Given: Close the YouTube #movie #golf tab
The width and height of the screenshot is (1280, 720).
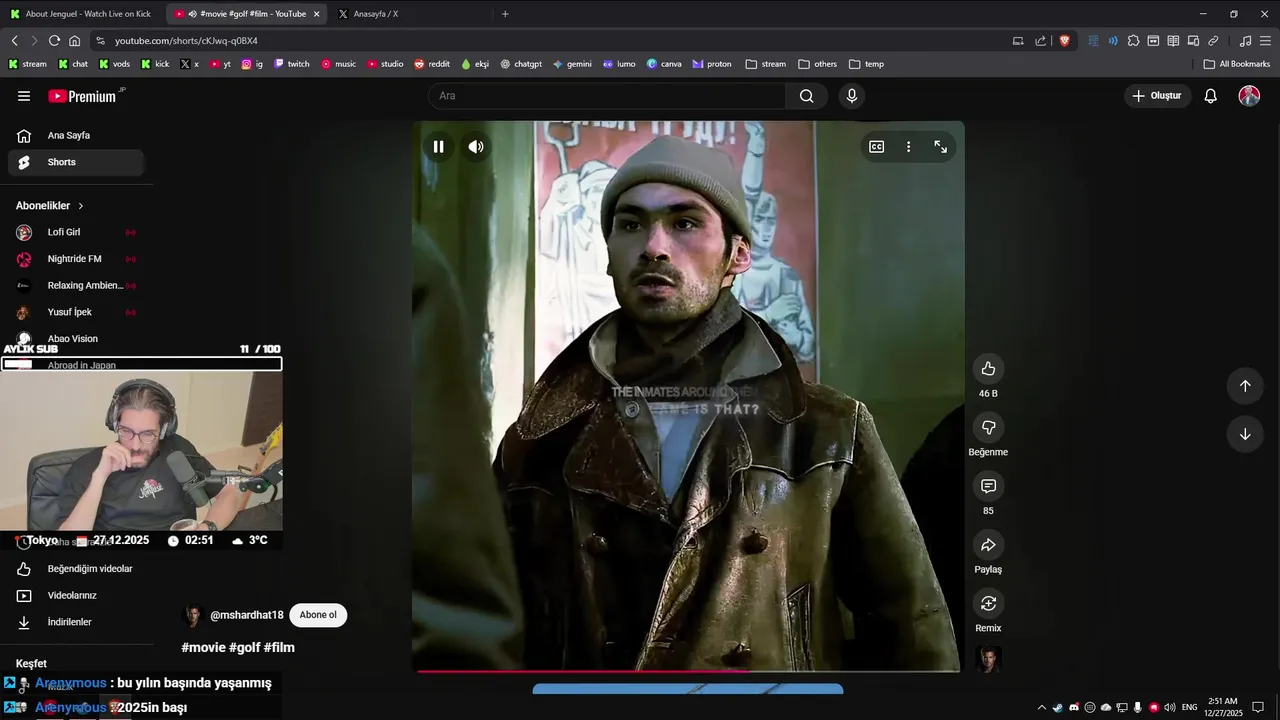Looking at the screenshot, I should [316, 14].
